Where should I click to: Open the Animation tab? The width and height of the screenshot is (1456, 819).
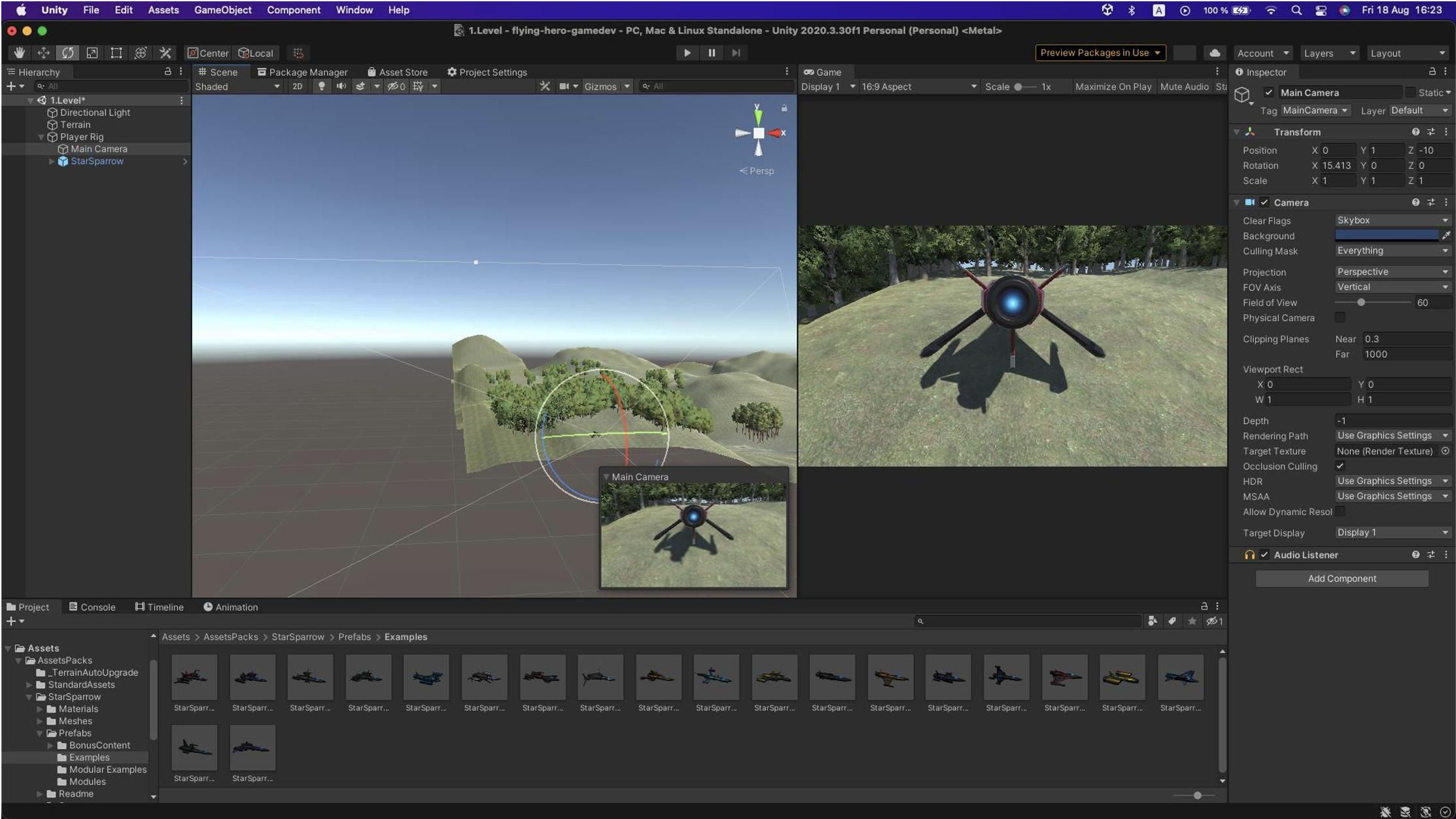click(230, 607)
